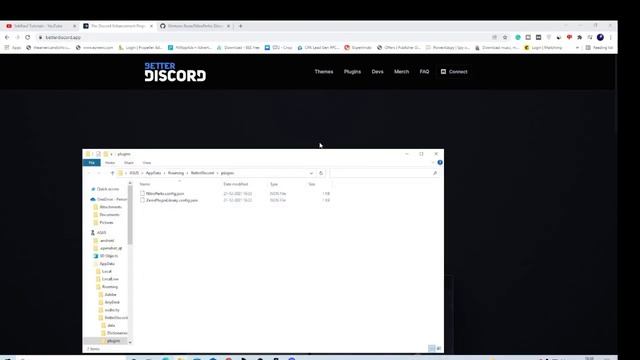
Task: Open the red speech bubble extension icon
Action: 569,37
